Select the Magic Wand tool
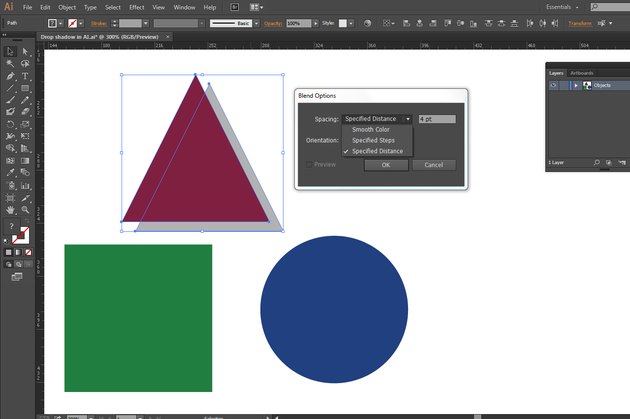Image resolution: width=630 pixels, height=419 pixels. tap(10, 63)
